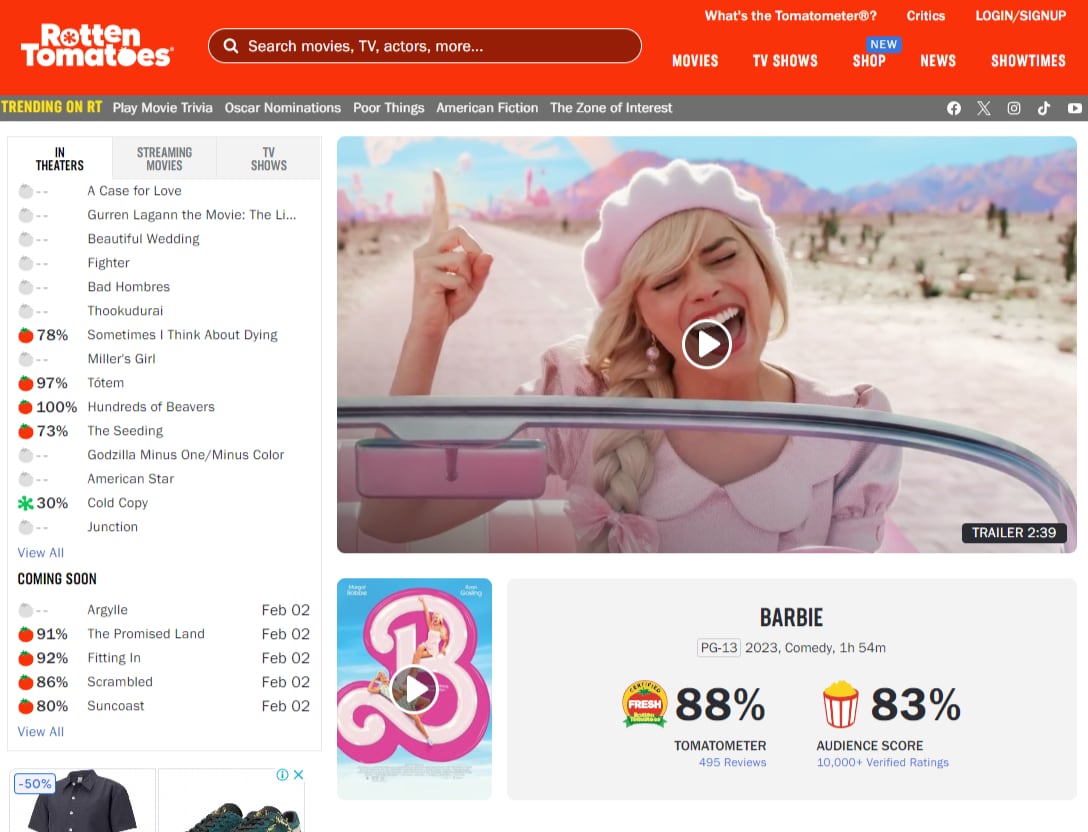This screenshot has height=832, width=1088.
Task: Open the Instagram social icon
Action: click(x=1014, y=108)
